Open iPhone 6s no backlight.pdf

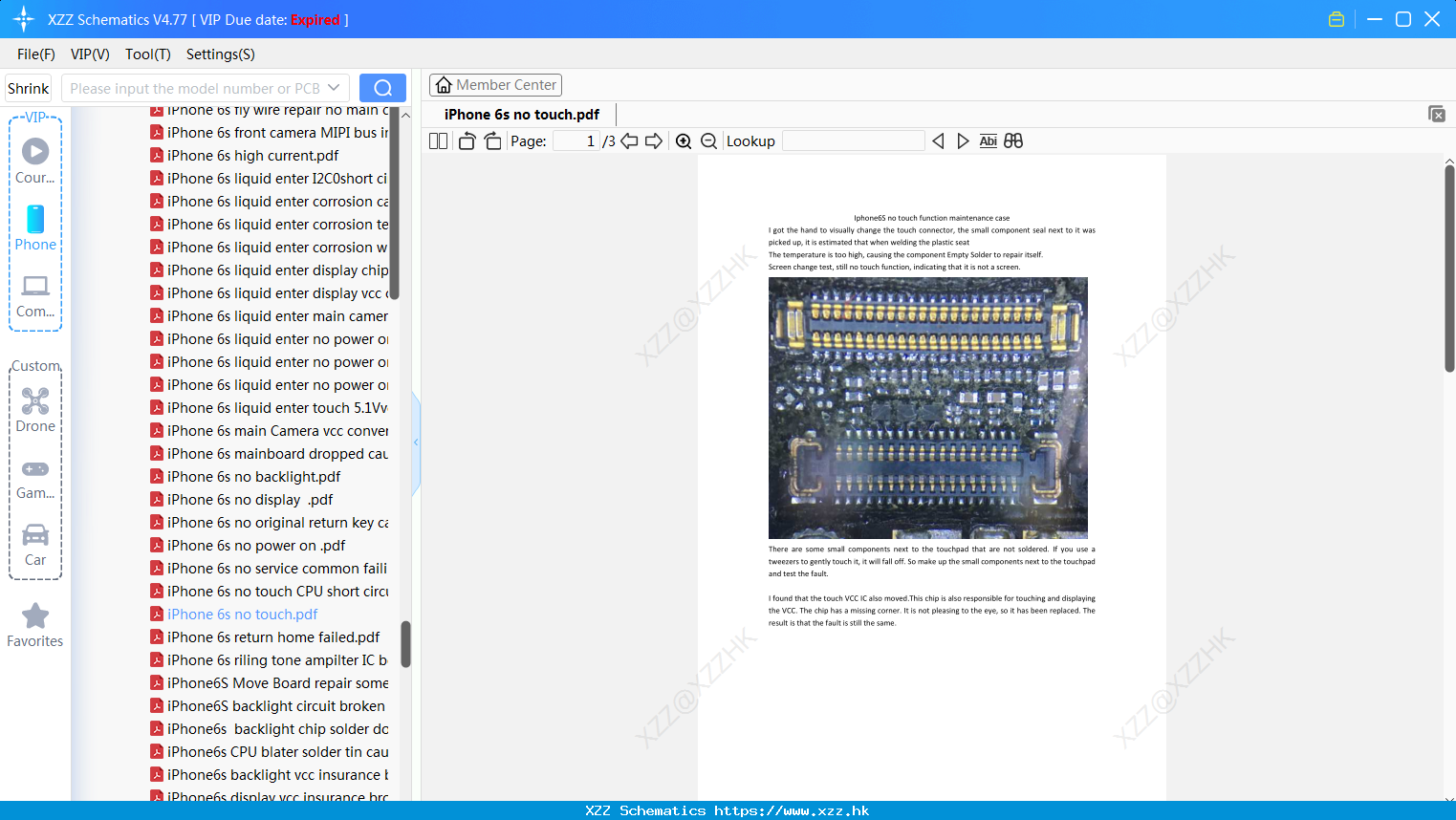click(253, 477)
